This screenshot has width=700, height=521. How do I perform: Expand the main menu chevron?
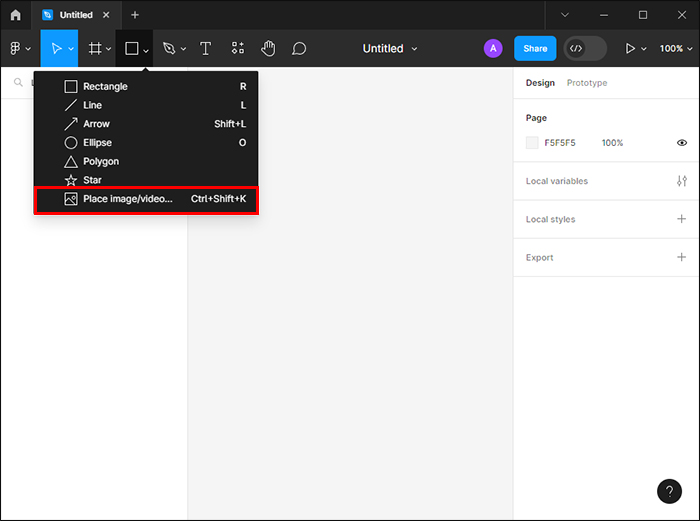[x=28, y=49]
